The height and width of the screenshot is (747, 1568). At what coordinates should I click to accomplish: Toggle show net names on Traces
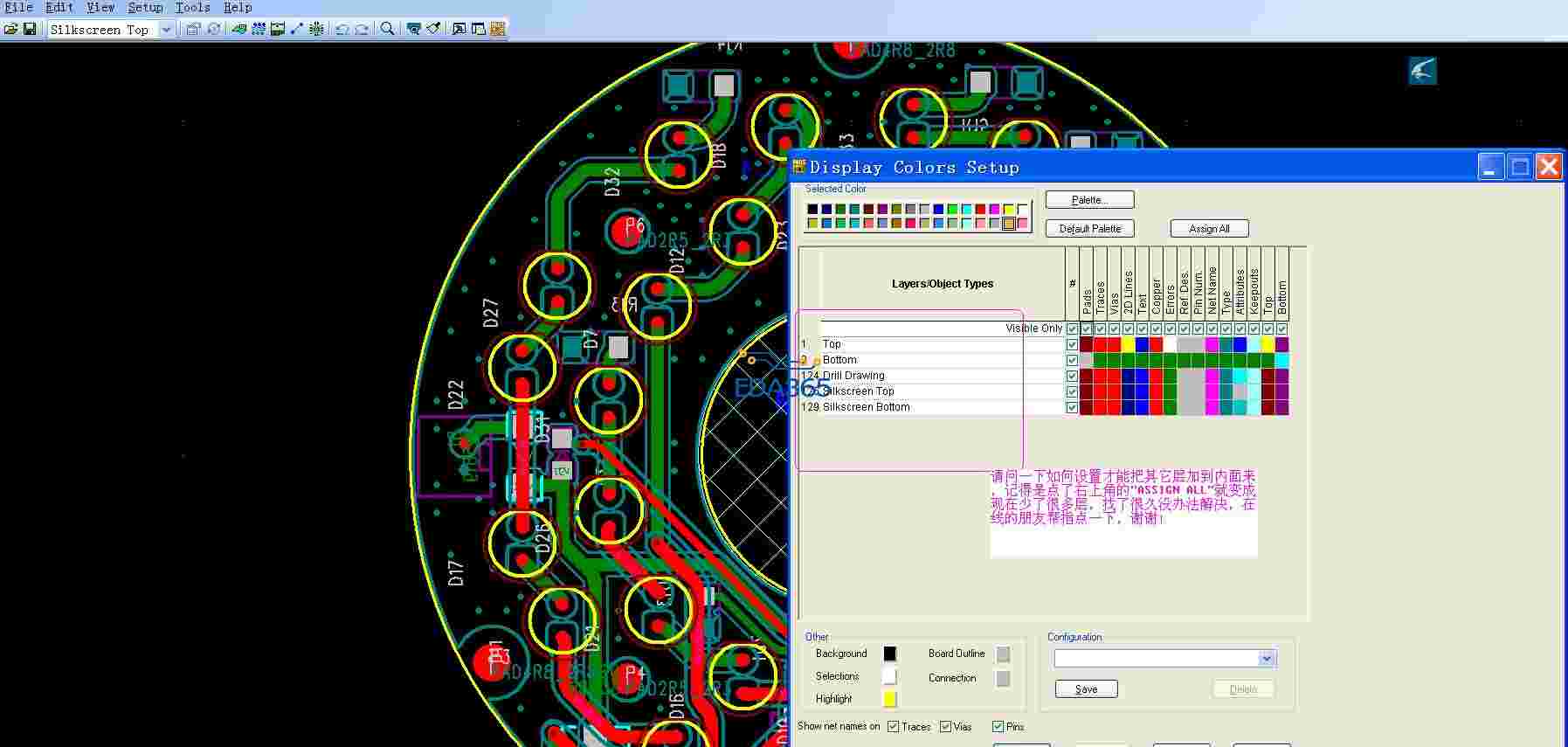[893, 727]
